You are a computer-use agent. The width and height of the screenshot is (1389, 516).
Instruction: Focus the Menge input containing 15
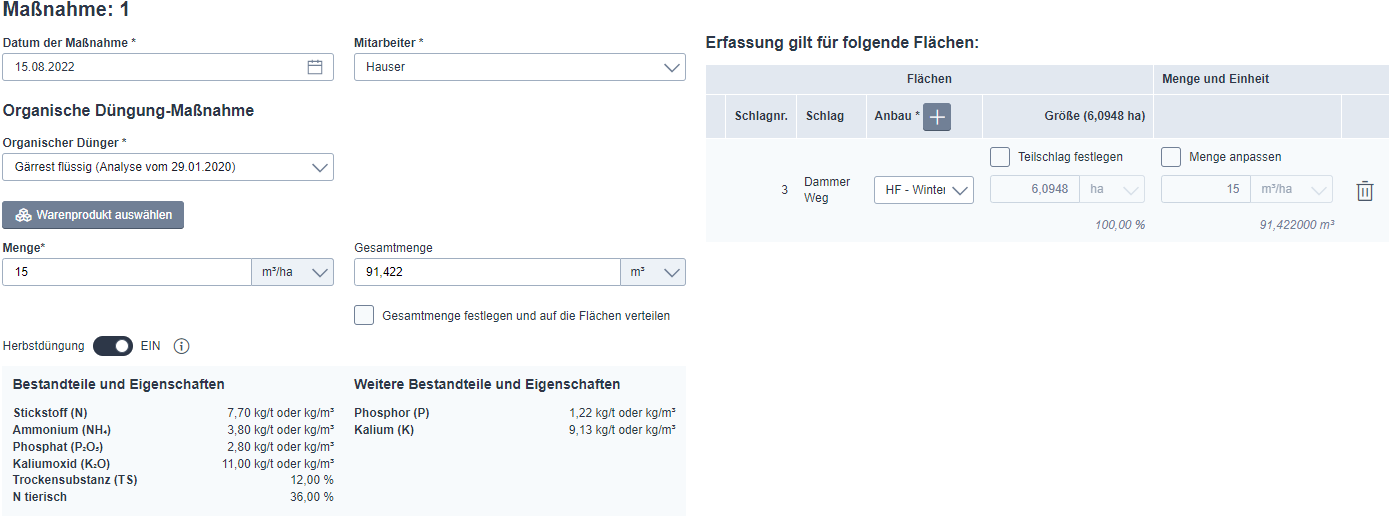[x=127, y=272]
